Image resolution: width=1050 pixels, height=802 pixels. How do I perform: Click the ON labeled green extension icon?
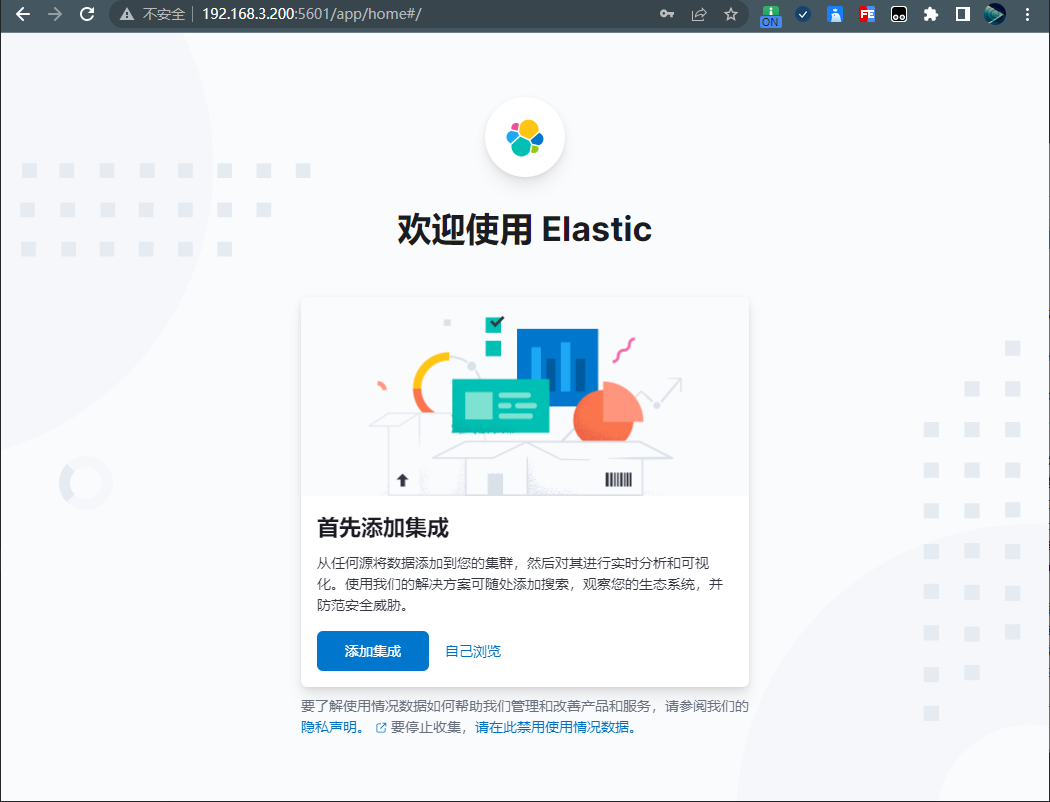770,15
